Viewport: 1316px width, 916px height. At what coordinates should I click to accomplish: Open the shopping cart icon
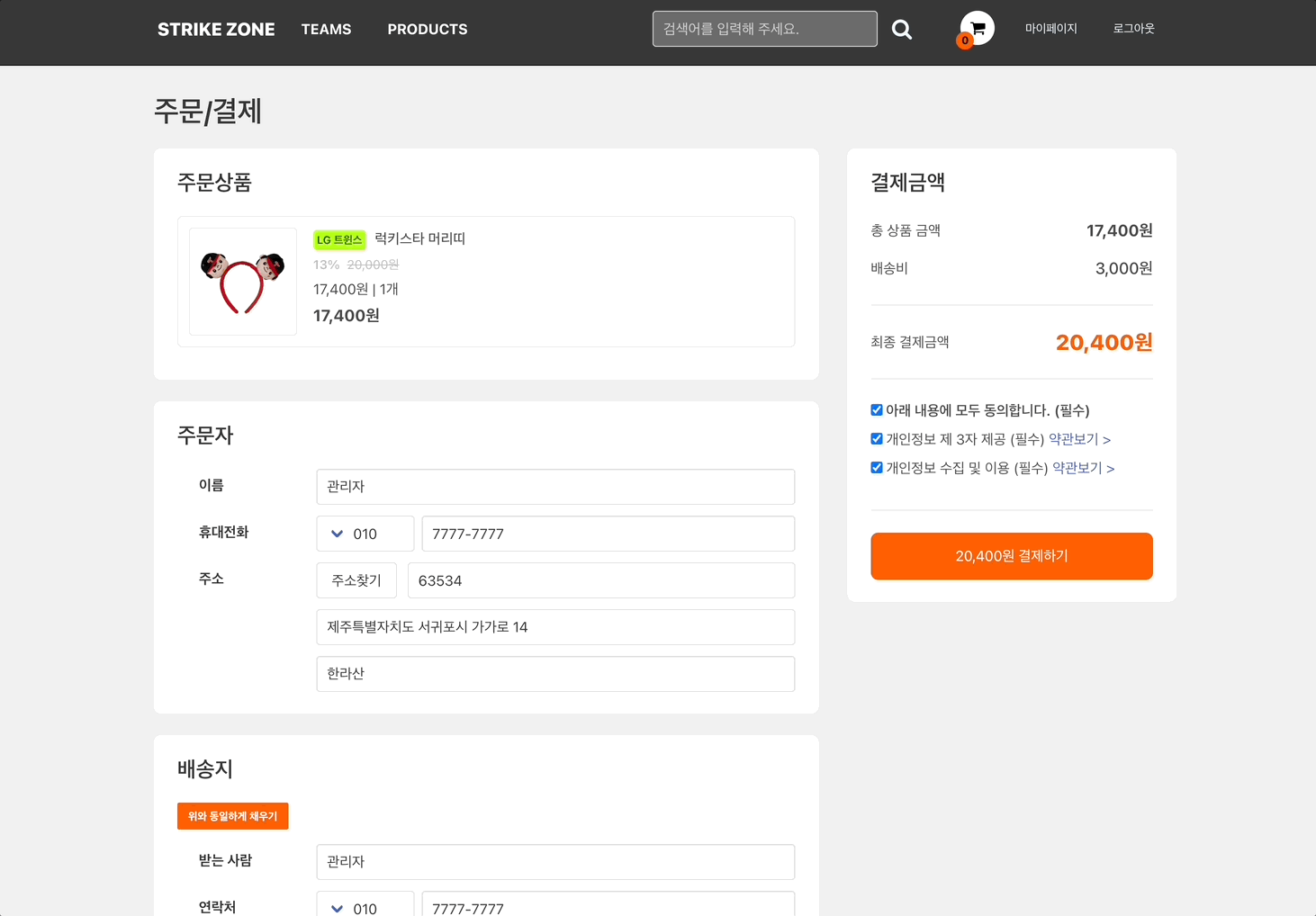(x=977, y=29)
